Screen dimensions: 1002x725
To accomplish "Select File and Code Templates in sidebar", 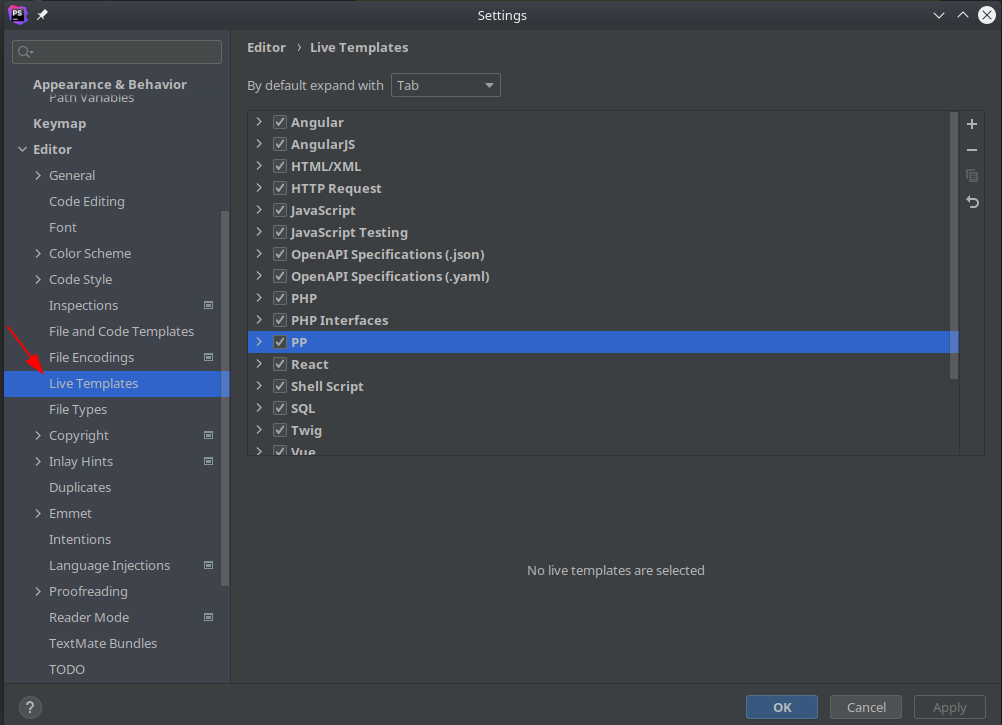I will pos(121,332).
